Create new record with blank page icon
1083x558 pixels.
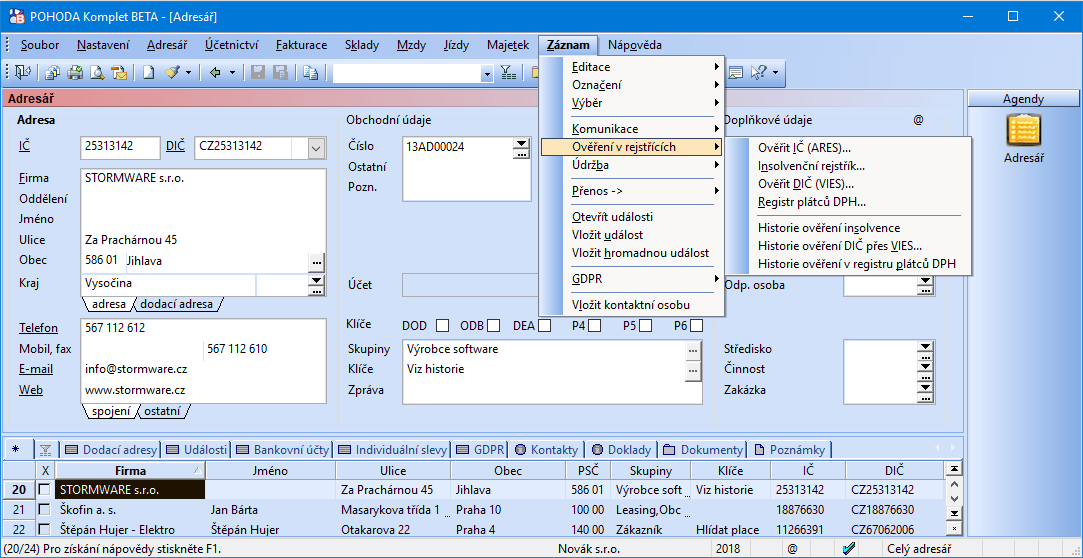pyautogui.click(x=148, y=73)
